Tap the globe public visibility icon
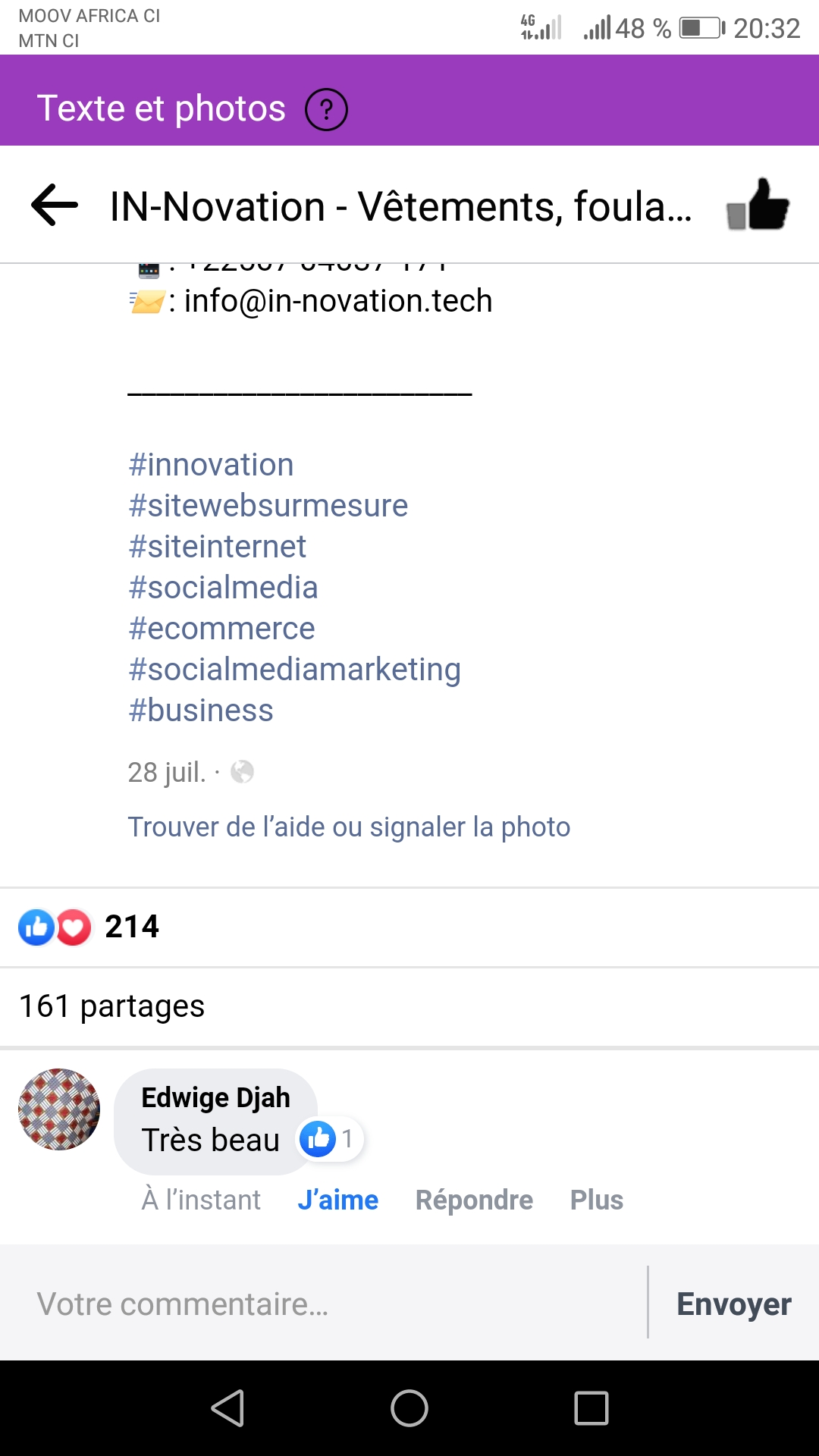The height and width of the screenshot is (1456, 819). [242, 772]
